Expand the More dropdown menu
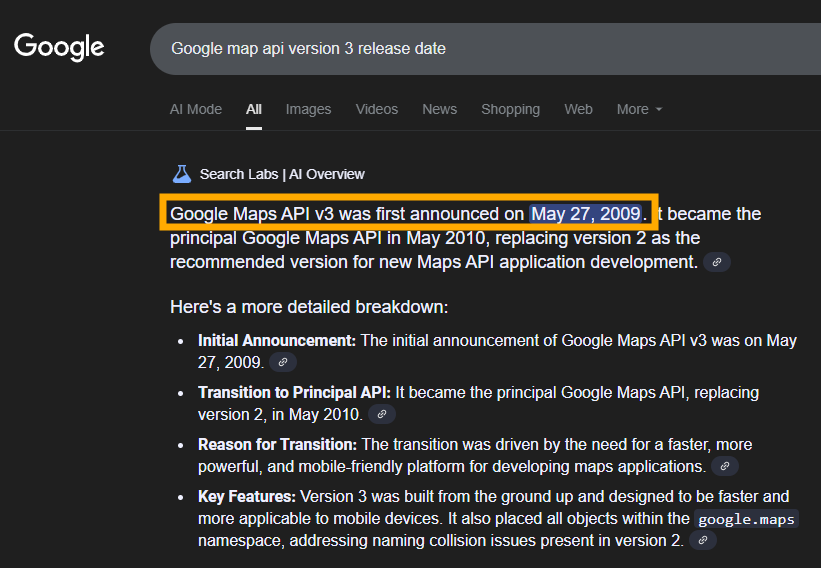The image size is (821, 568). tap(639, 109)
